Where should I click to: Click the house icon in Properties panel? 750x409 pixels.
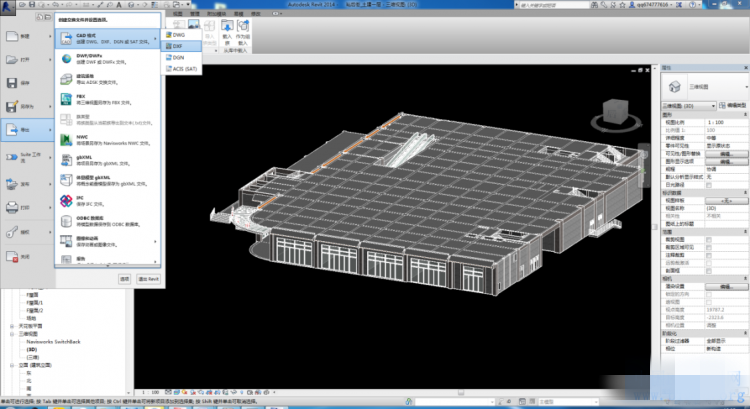[674, 87]
